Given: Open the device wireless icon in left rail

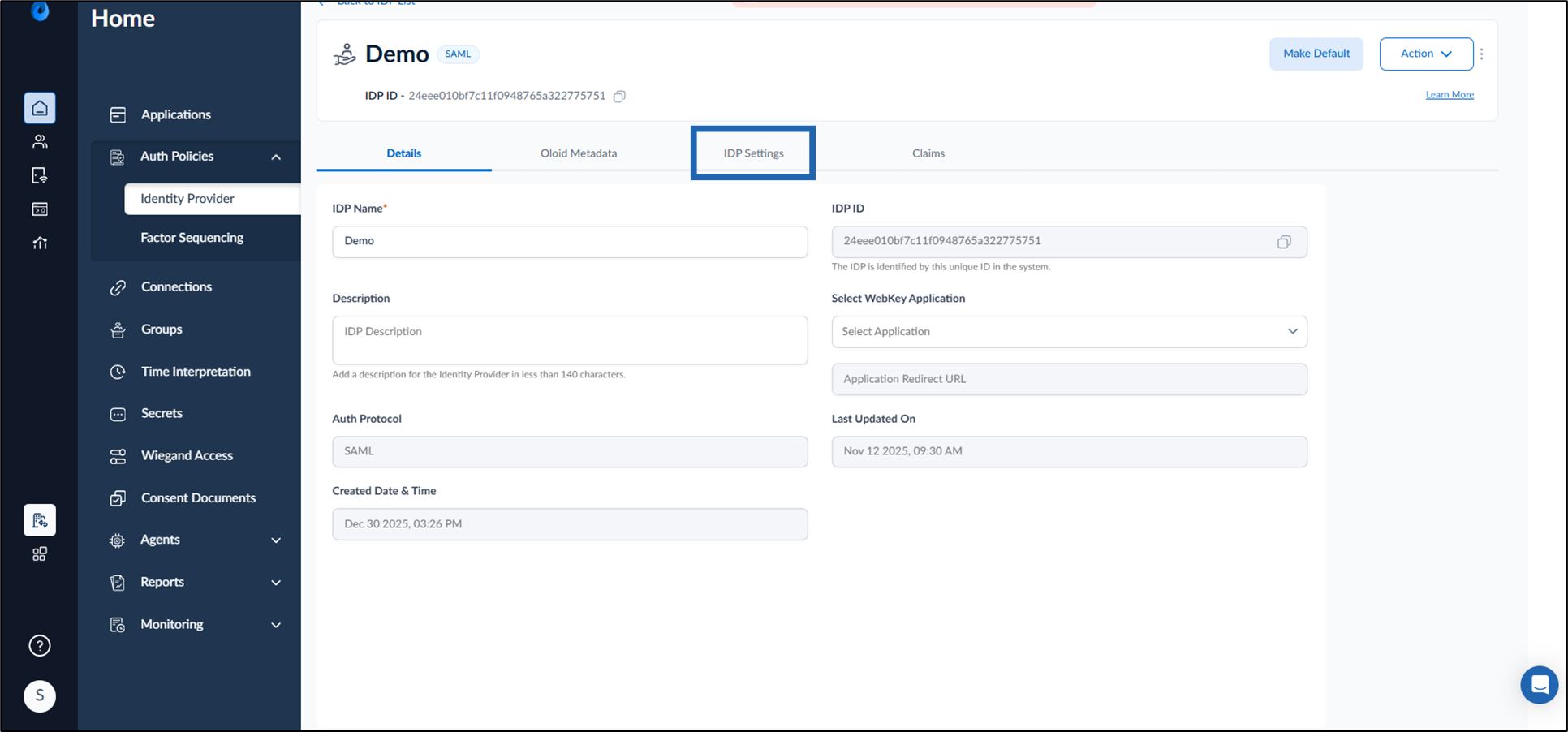Looking at the screenshot, I should click(40, 175).
